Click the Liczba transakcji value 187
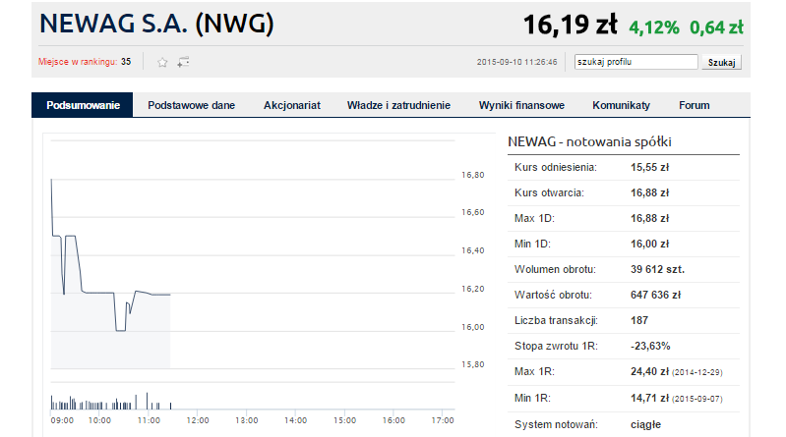The width and height of the screenshot is (786, 437). [x=639, y=320]
